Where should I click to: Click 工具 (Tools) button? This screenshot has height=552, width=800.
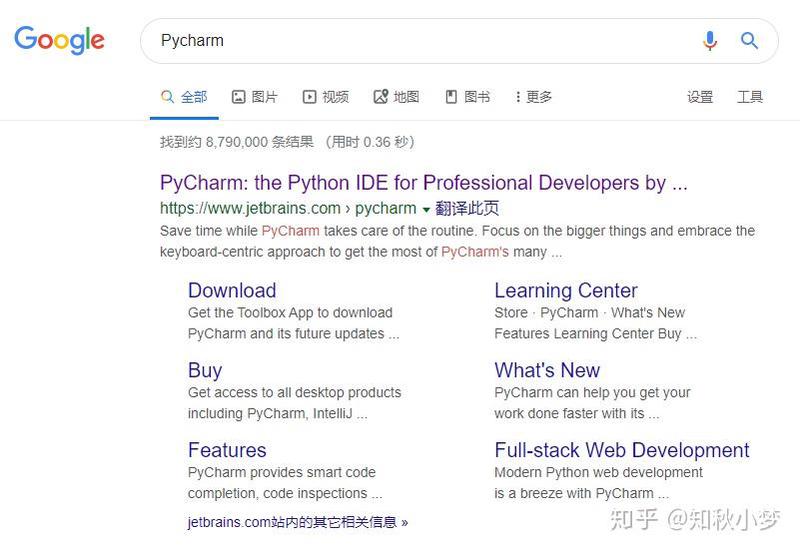750,97
